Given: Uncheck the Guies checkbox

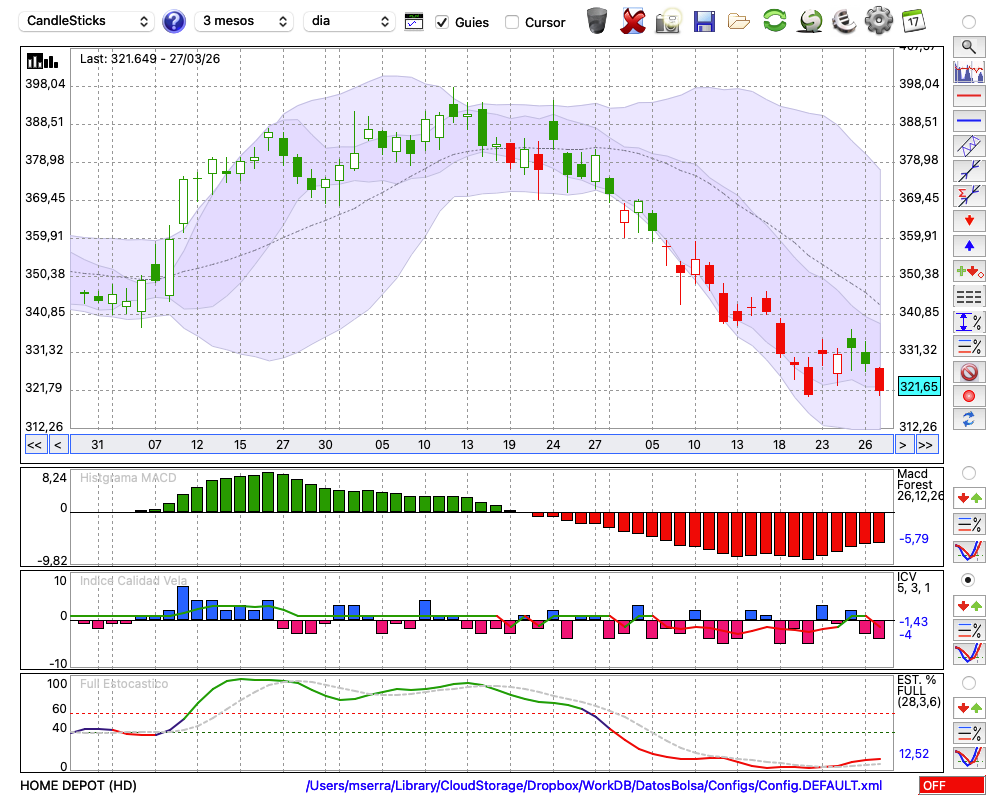Looking at the screenshot, I should (442, 22).
